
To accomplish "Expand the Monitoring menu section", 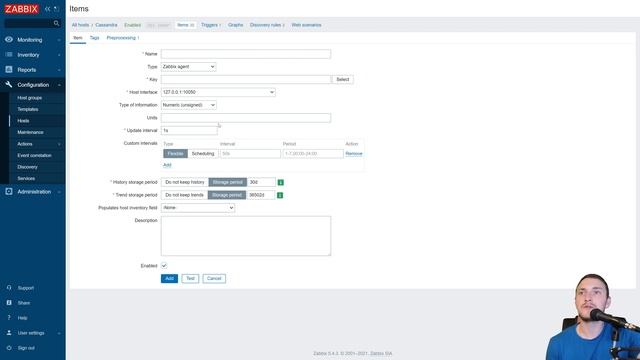I will pos(33,40).
